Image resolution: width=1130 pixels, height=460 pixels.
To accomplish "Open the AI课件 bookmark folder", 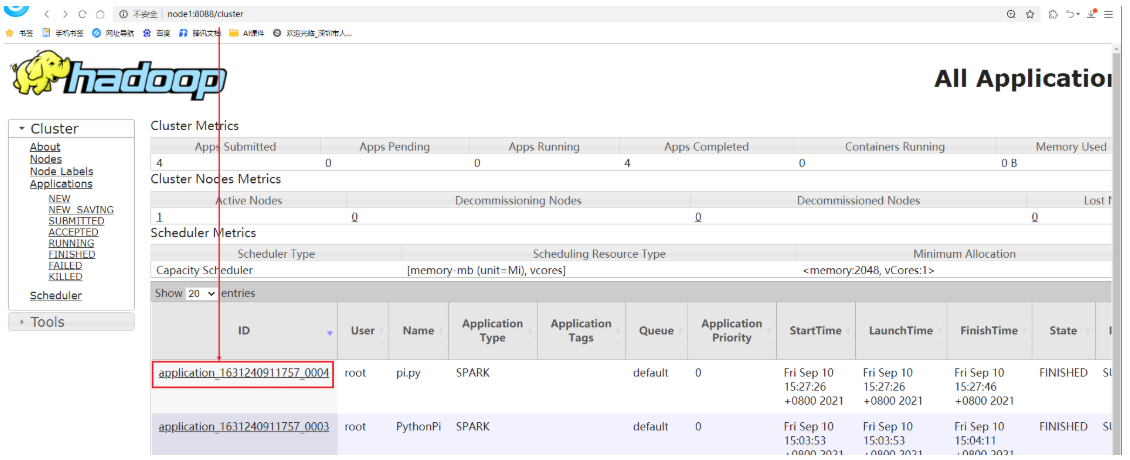I will [246, 33].
